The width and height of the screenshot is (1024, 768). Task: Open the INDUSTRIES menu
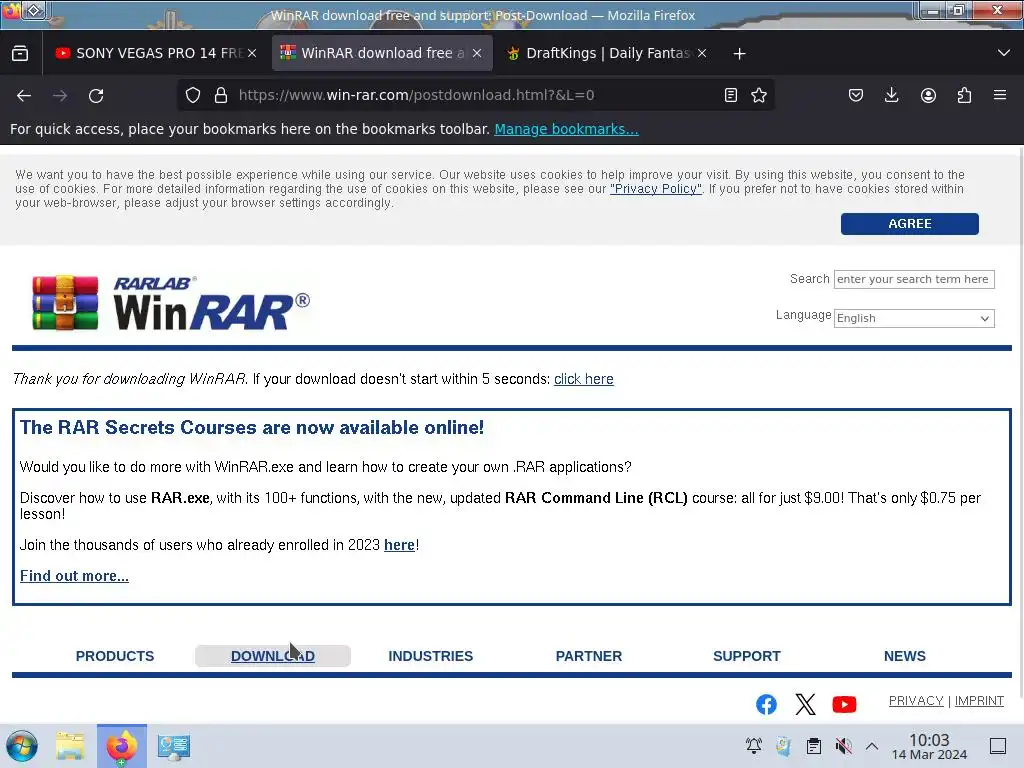pos(430,656)
